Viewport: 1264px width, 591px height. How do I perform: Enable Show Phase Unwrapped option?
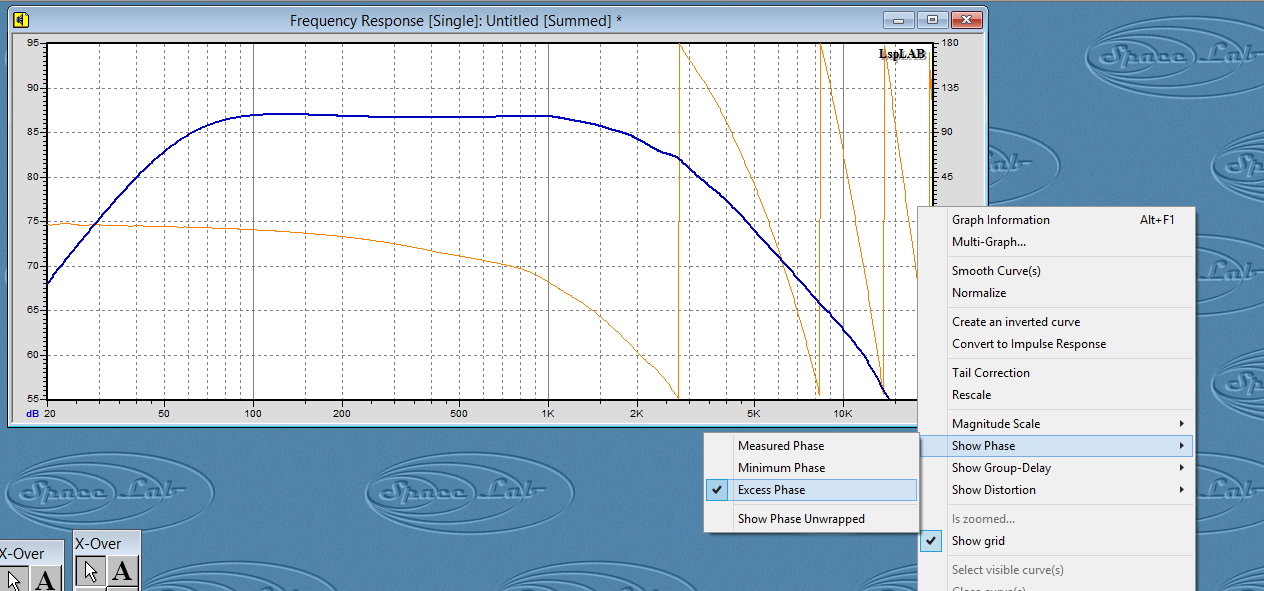tap(811, 519)
